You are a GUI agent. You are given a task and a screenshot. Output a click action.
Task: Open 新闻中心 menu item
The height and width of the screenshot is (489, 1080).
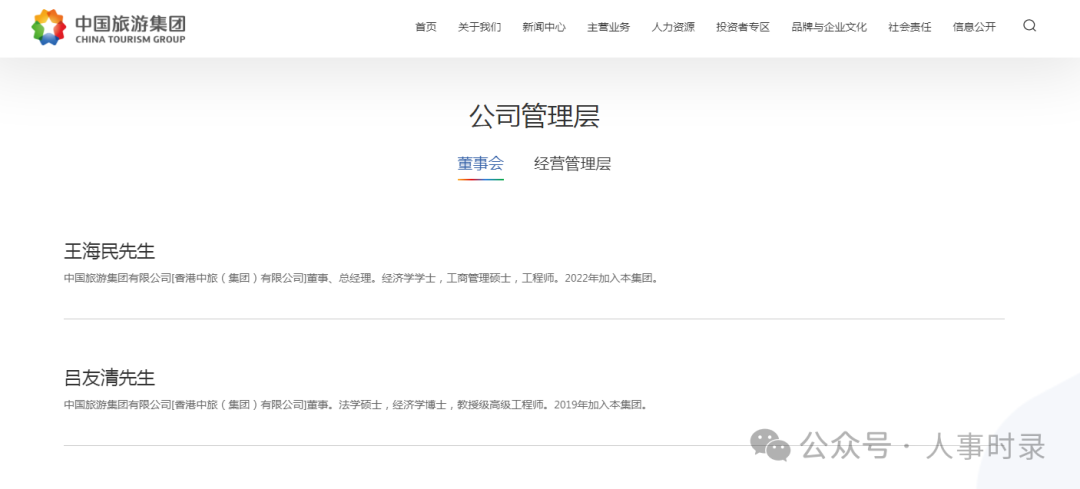(544, 28)
